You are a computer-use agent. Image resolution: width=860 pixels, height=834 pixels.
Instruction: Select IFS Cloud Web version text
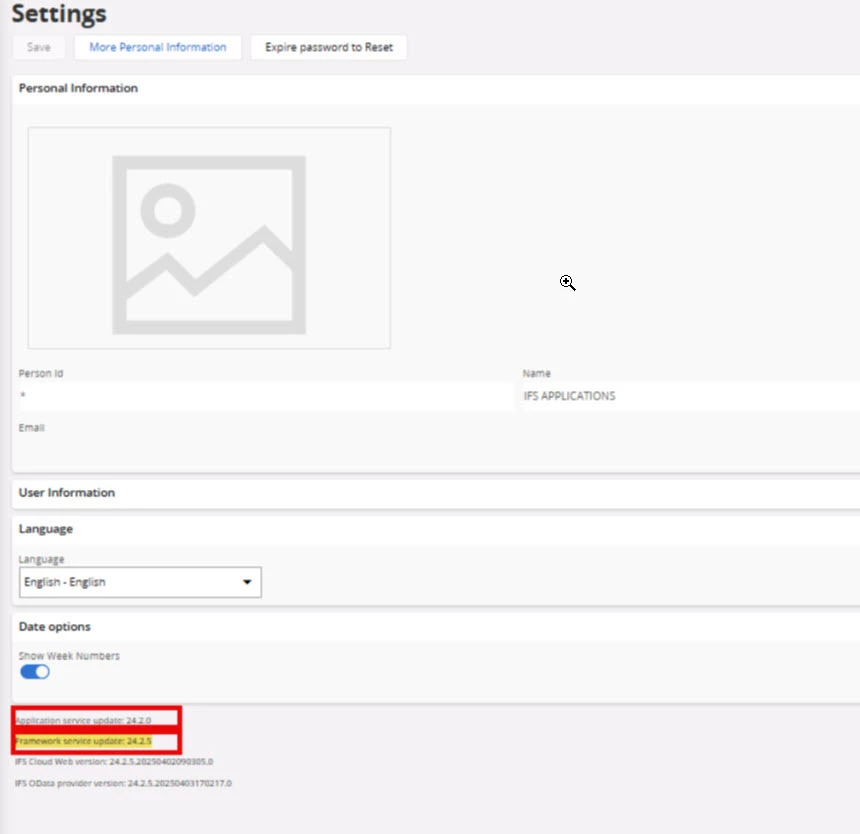[114, 762]
